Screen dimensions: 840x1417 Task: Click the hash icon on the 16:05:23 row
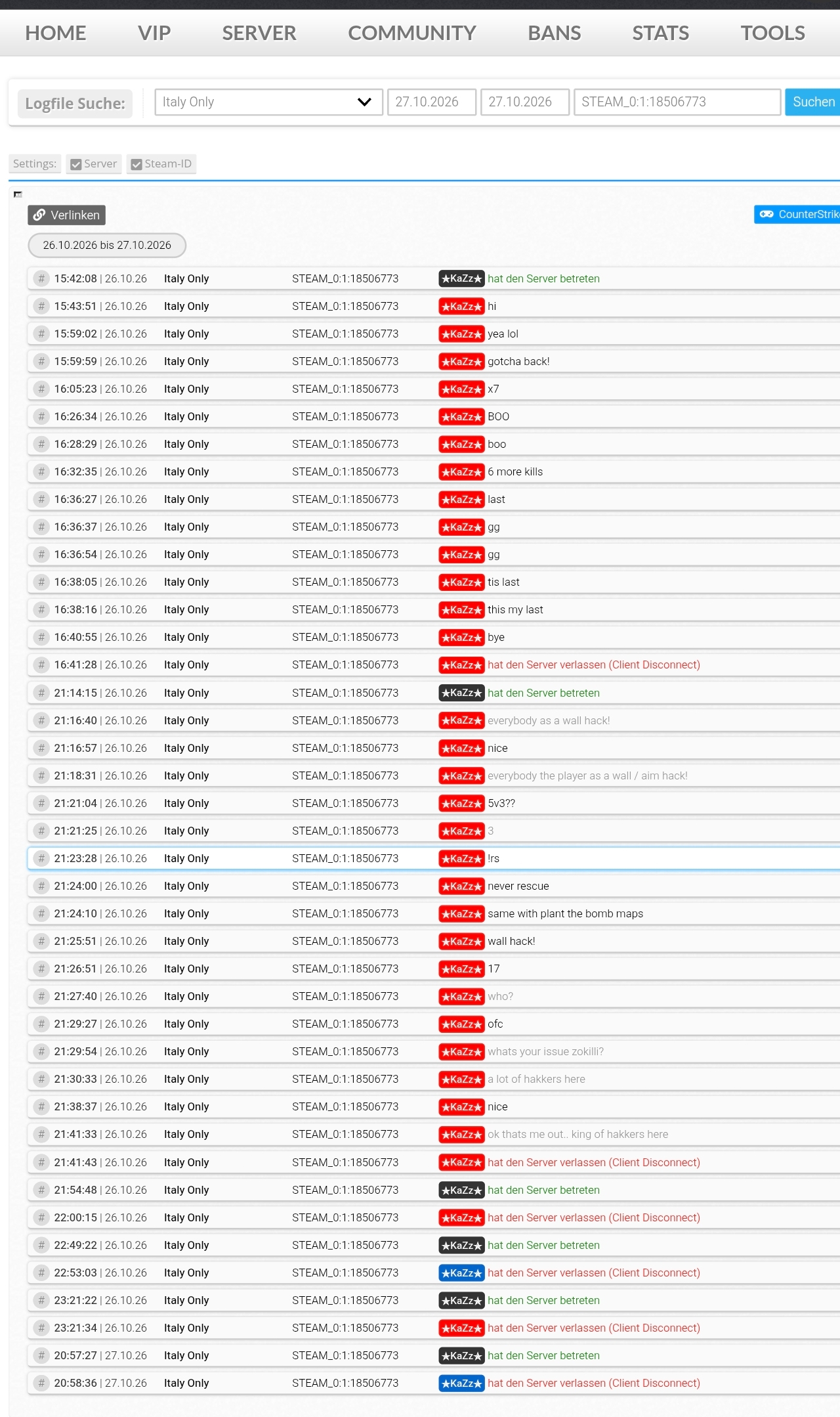pos(41,389)
